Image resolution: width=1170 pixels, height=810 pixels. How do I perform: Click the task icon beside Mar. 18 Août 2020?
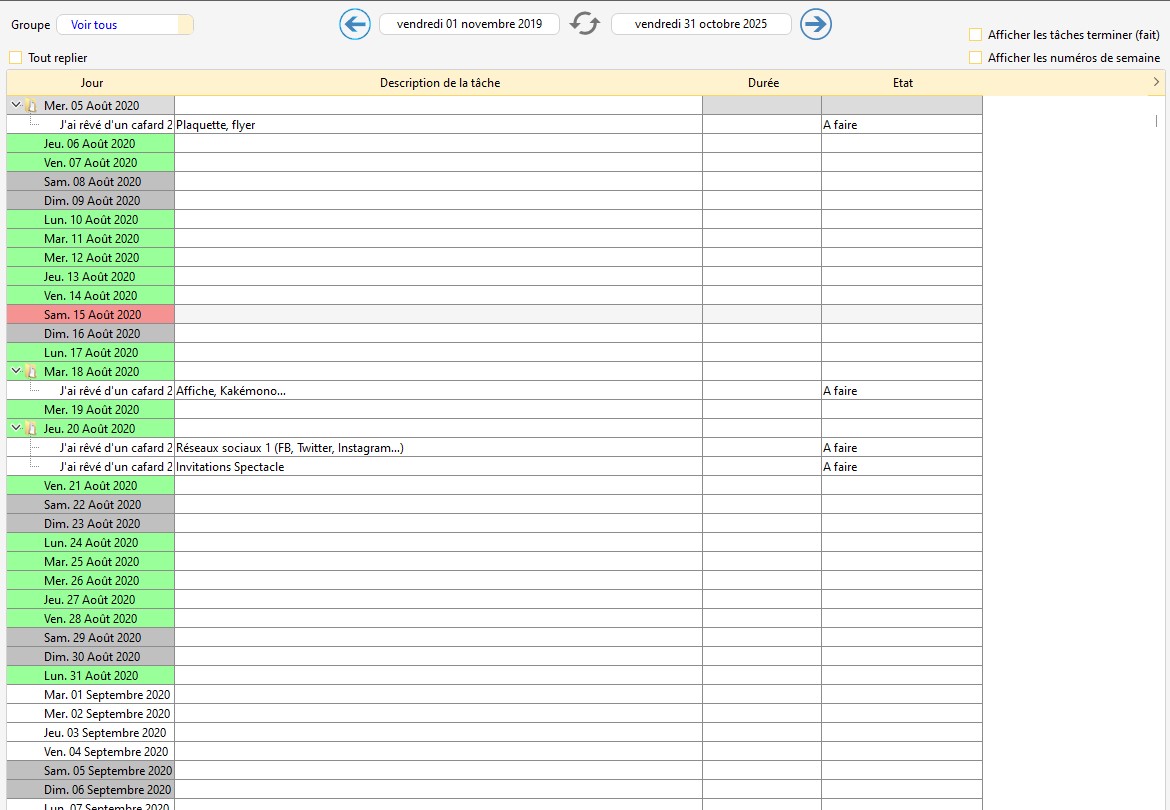point(31,372)
